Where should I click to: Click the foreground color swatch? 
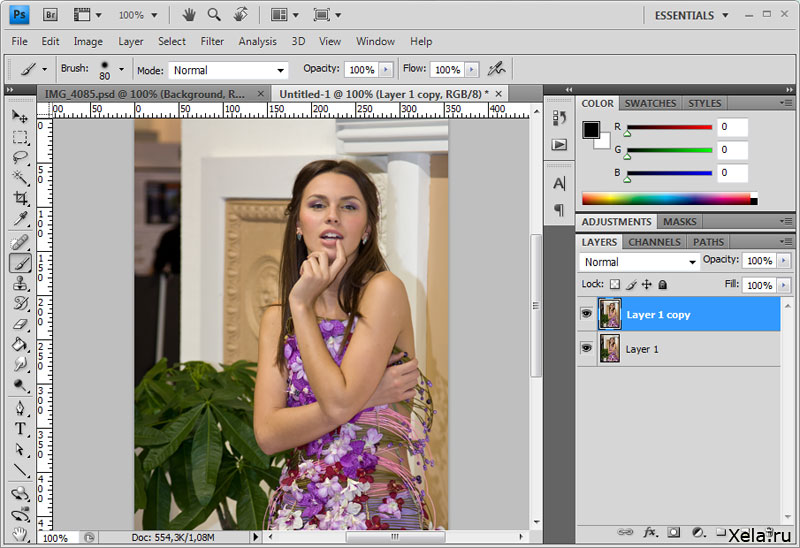click(591, 130)
